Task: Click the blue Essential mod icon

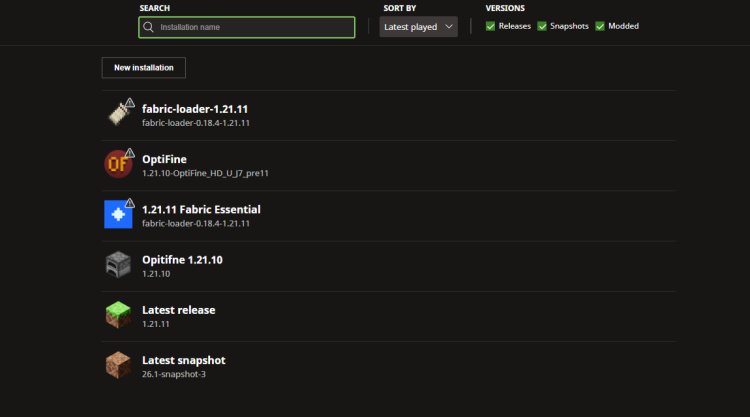Action: tap(117, 214)
